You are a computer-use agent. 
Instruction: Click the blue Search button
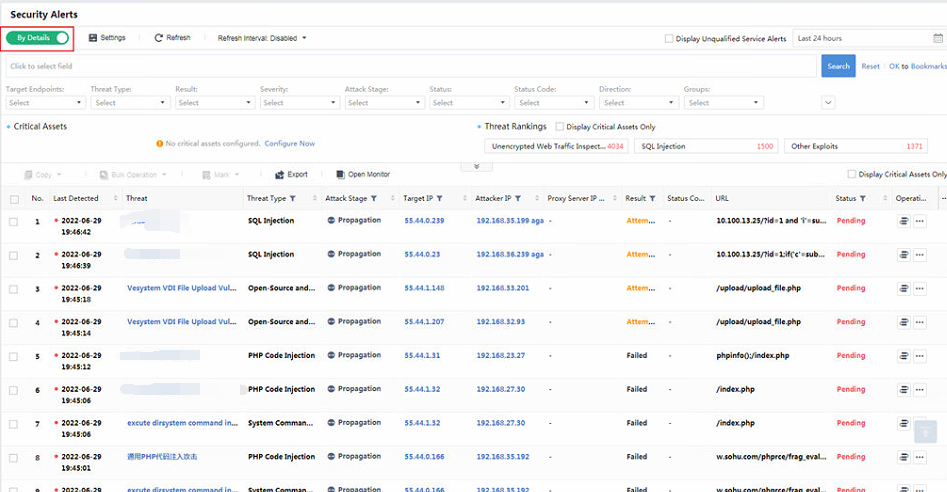(x=838, y=66)
